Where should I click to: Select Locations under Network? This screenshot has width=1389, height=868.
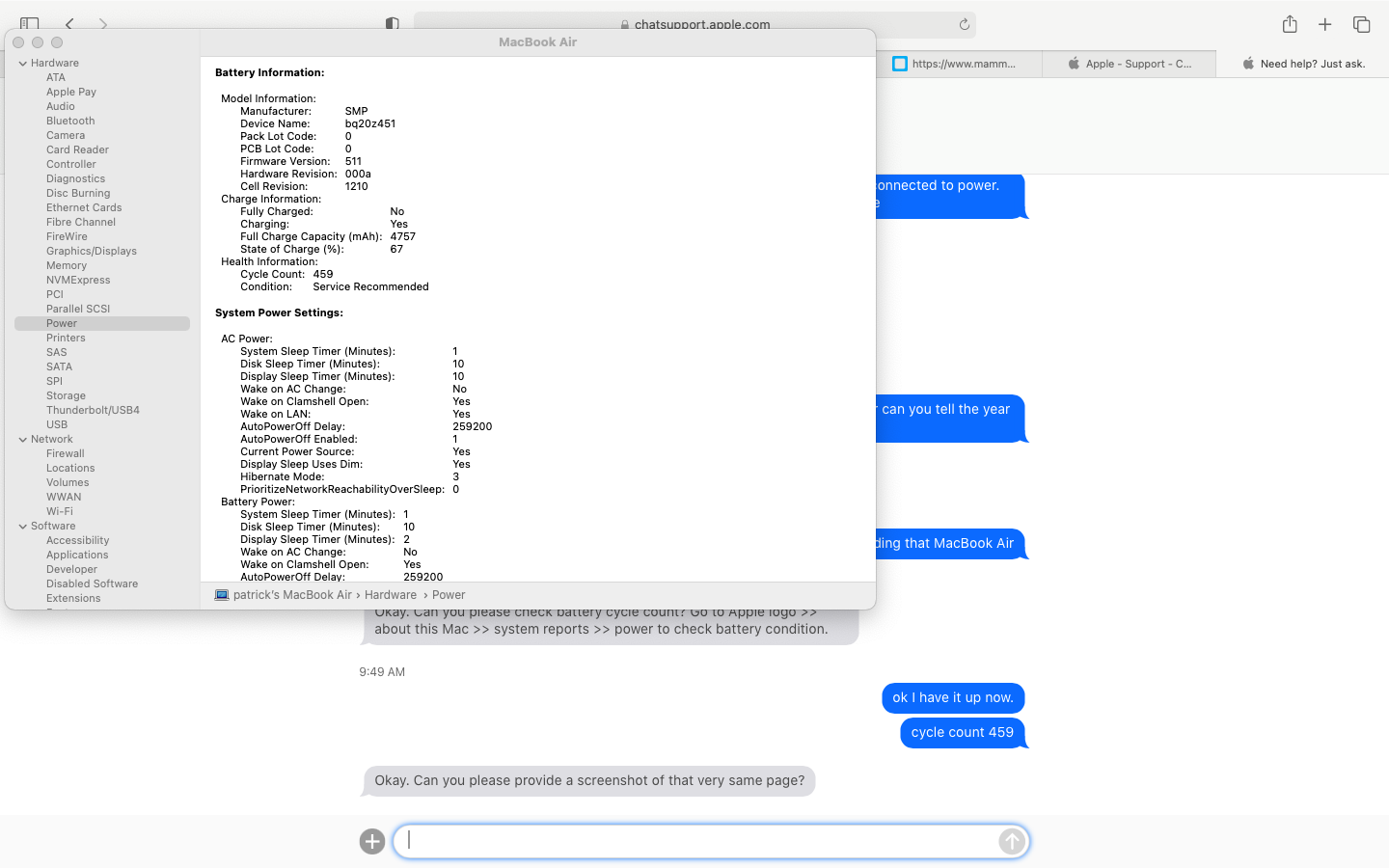point(70,469)
